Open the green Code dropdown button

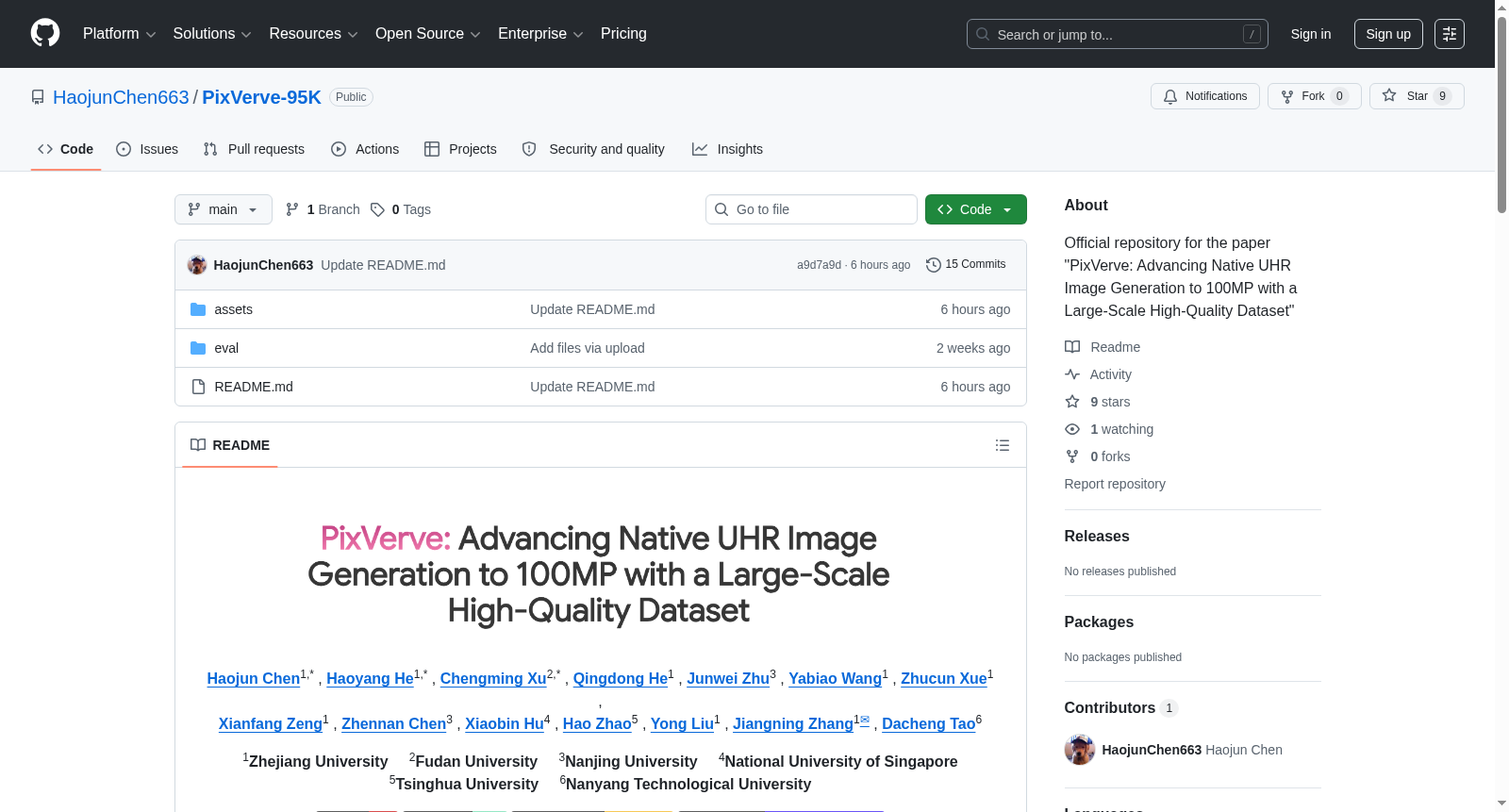pos(976,209)
